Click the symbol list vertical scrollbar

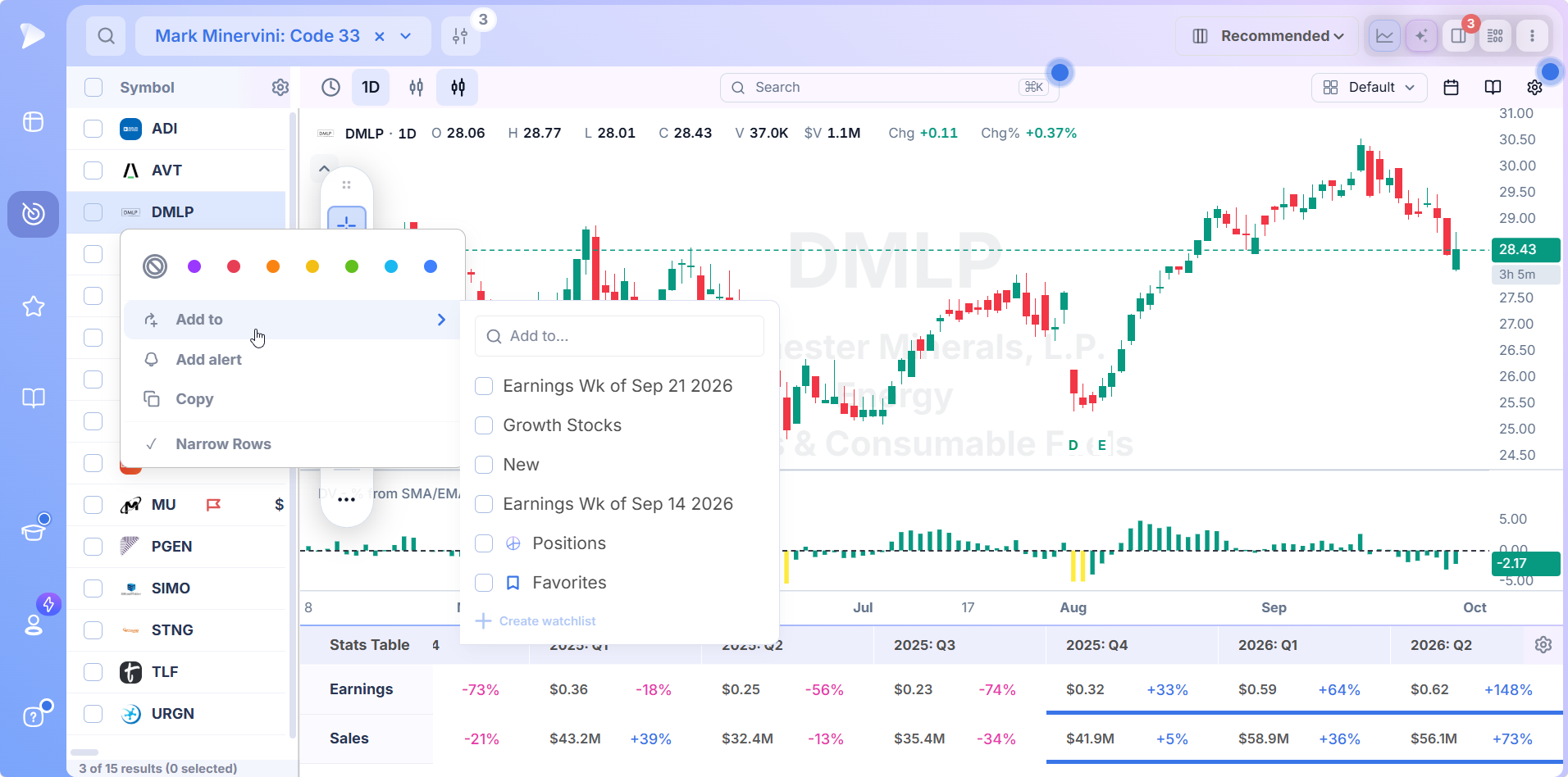293,425
